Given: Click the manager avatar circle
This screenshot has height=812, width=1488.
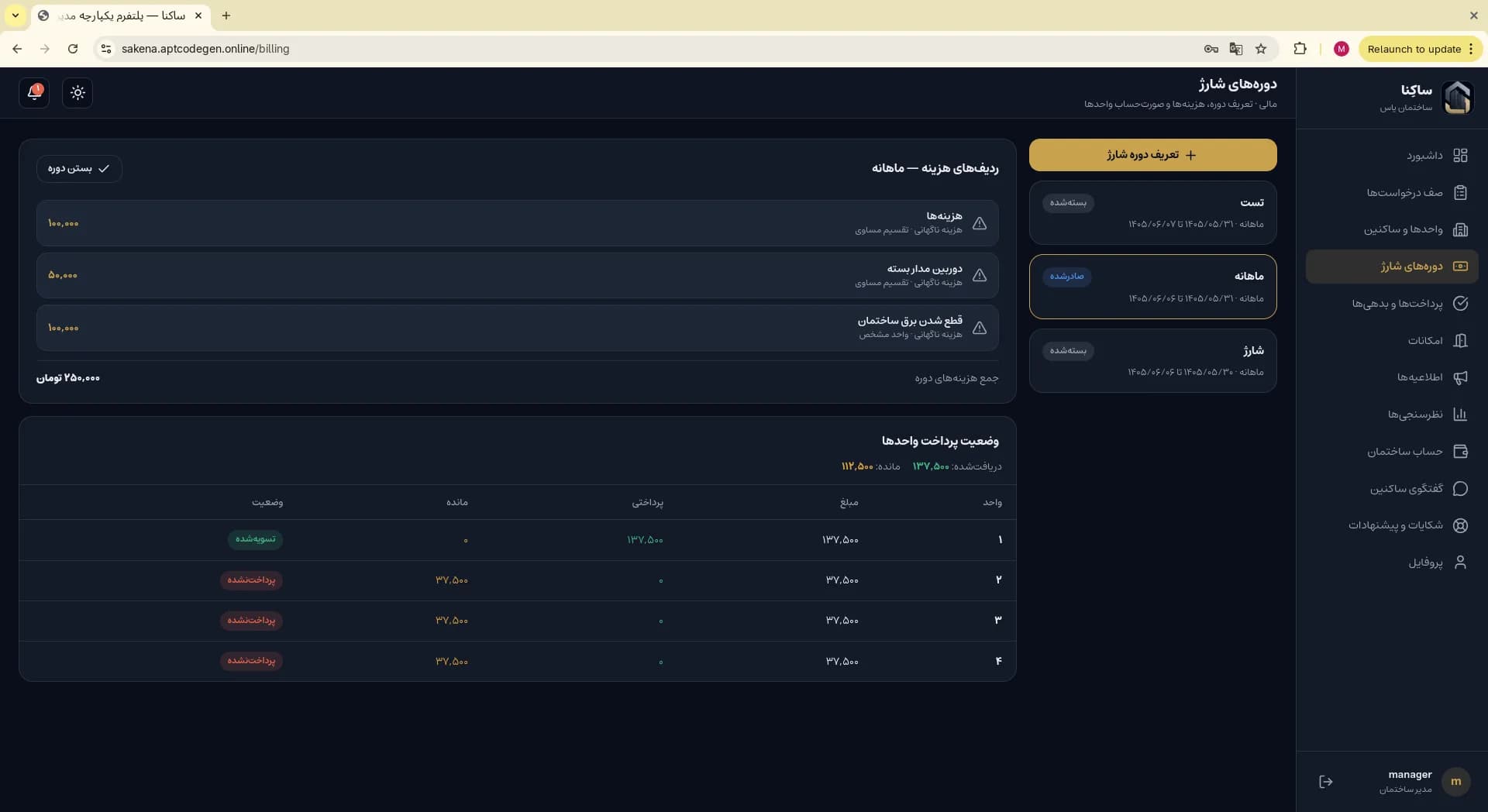Looking at the screenshot, I should coord(1456,782).
